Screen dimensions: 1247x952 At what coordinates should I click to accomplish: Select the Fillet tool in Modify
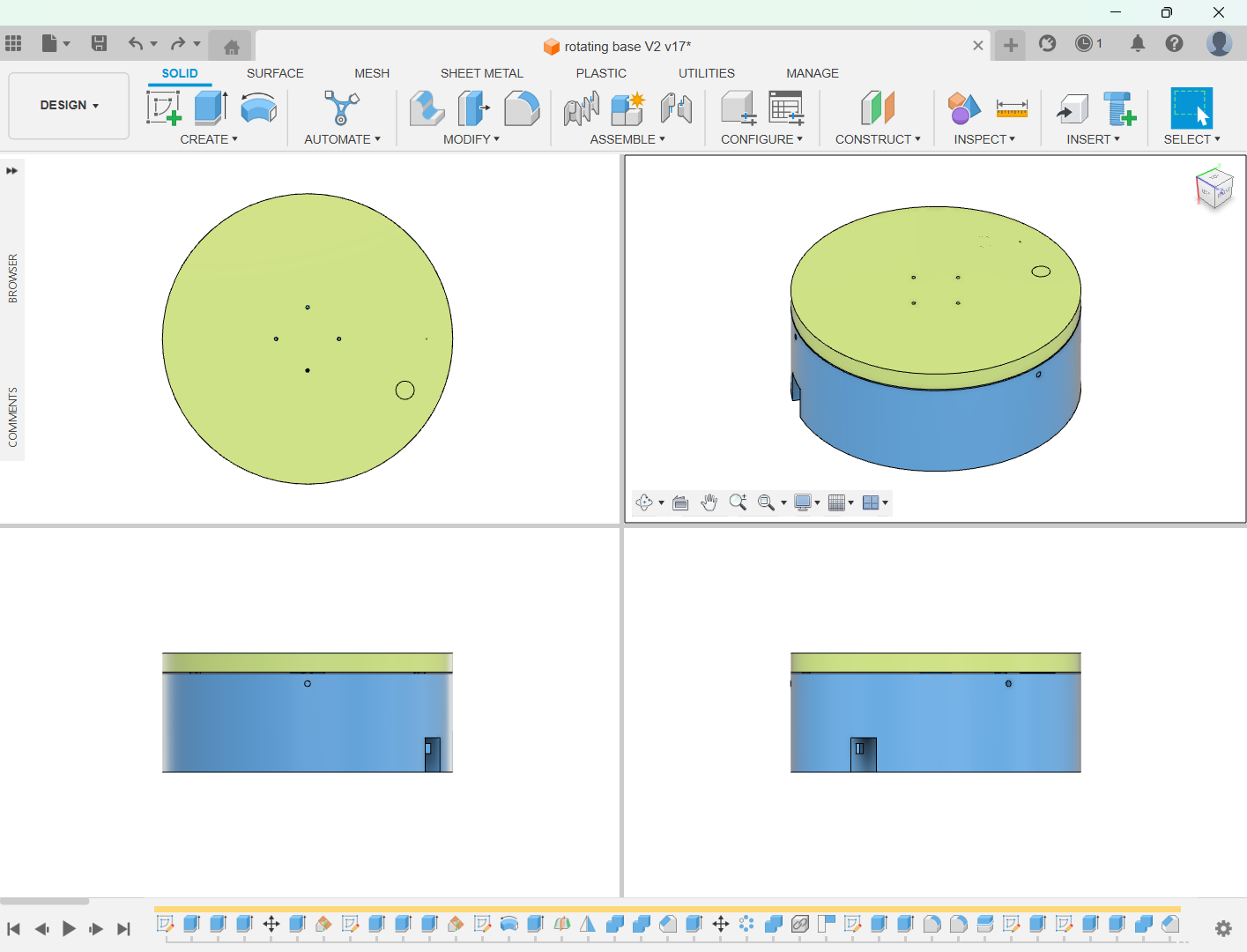coord(522,108)
